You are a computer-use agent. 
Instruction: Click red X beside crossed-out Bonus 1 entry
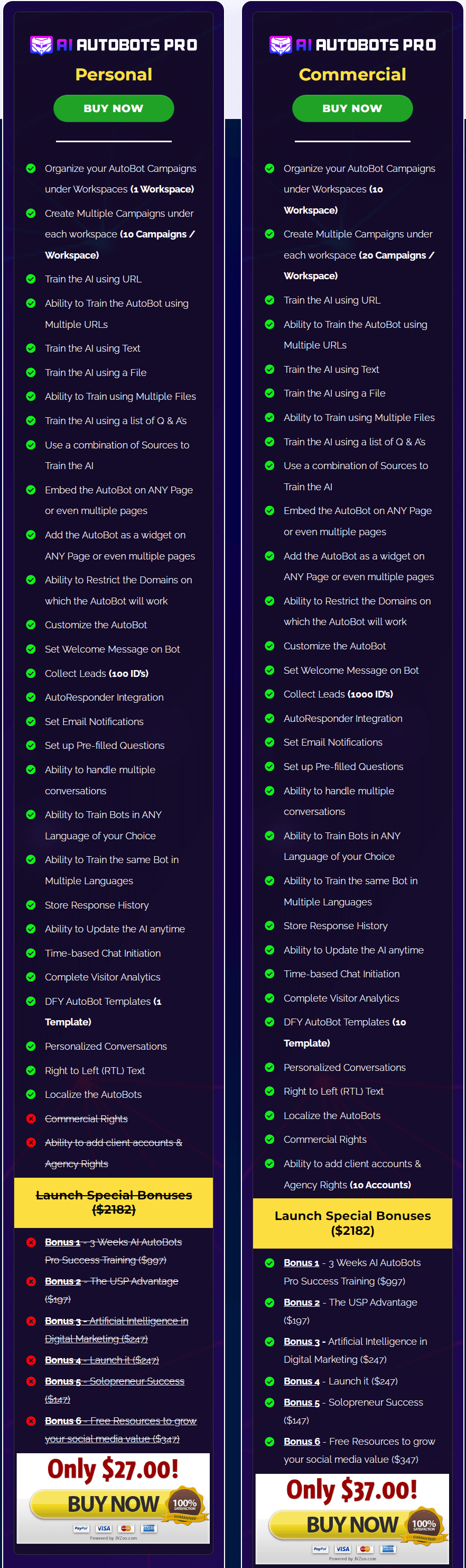coord(31,1242)
